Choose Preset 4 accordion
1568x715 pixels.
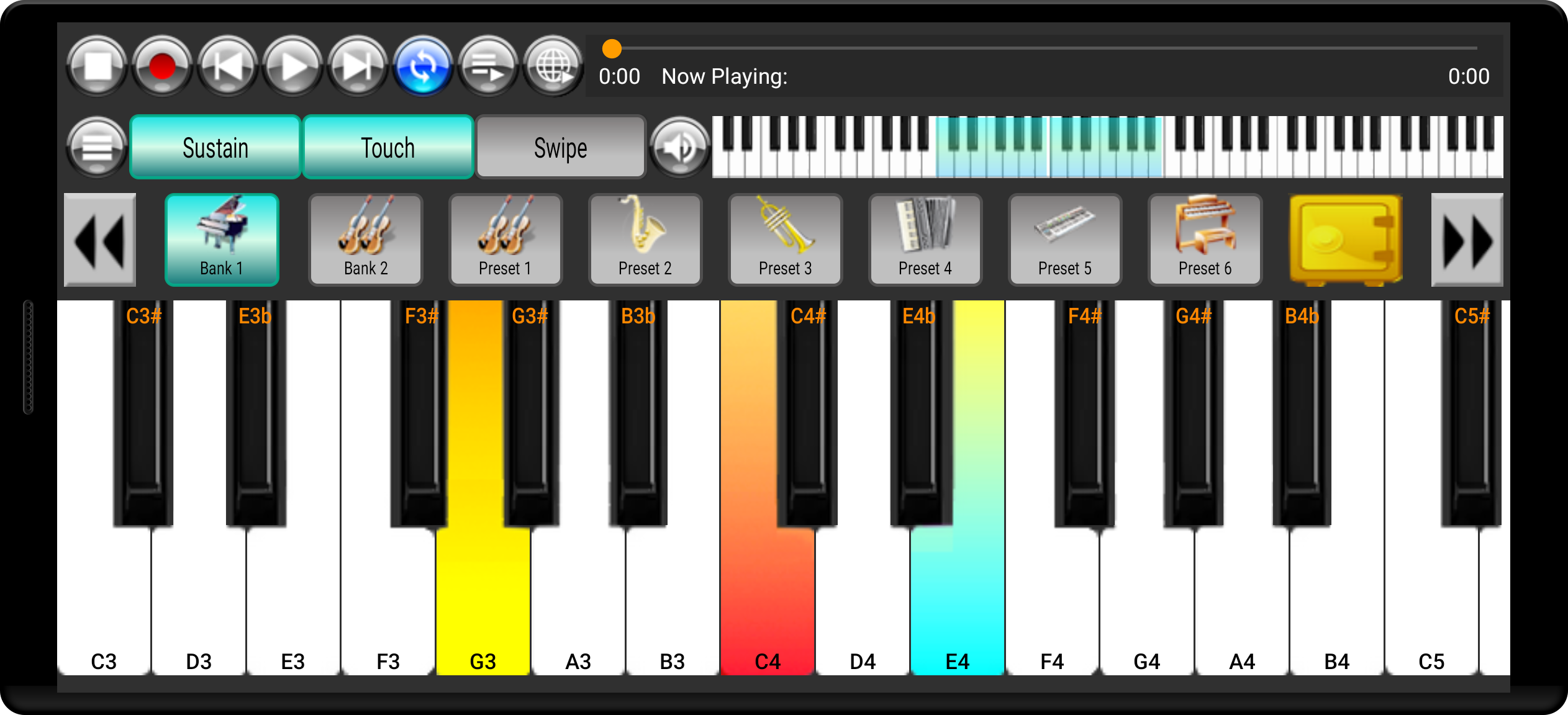[x=925, y=240]
